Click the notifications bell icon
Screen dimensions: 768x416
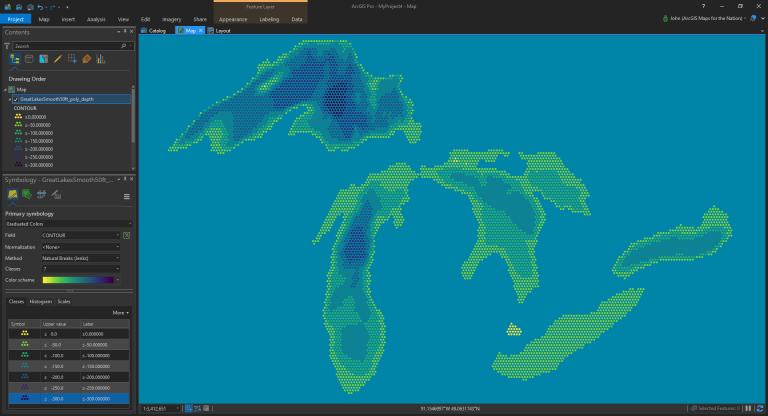tap(753, 18)
